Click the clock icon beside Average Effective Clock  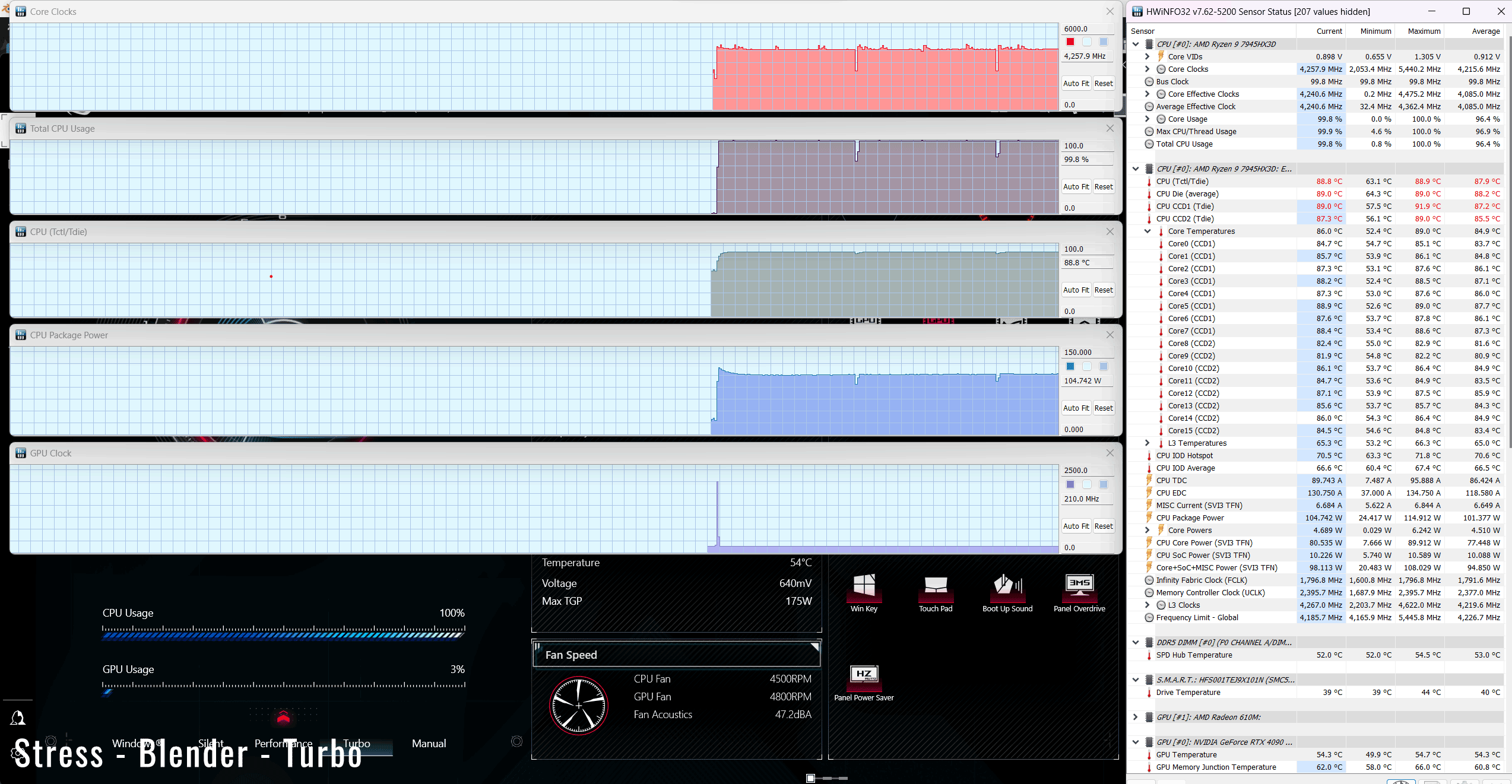point(1149,106)
